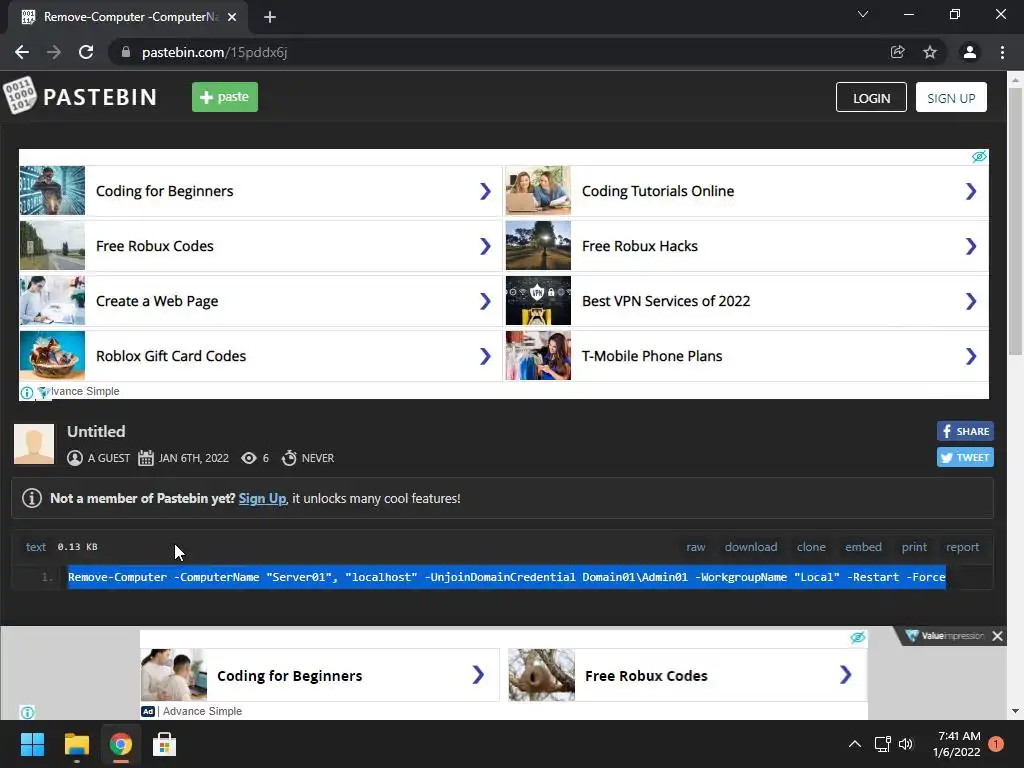Viewport: 1024px width, 768px height.
Task: Click the ad info icon below top ad
Action: coord(27,392)
